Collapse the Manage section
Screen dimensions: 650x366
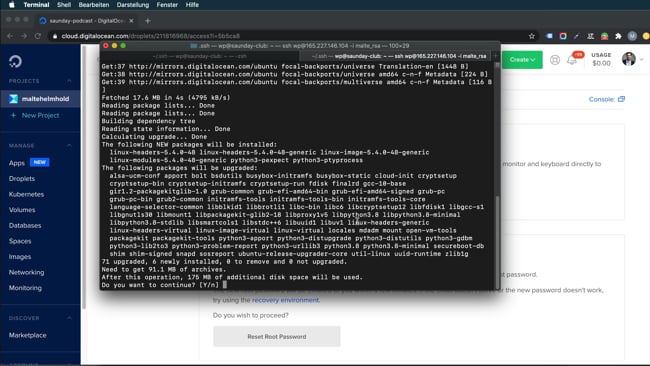click(x=69, y=145)
